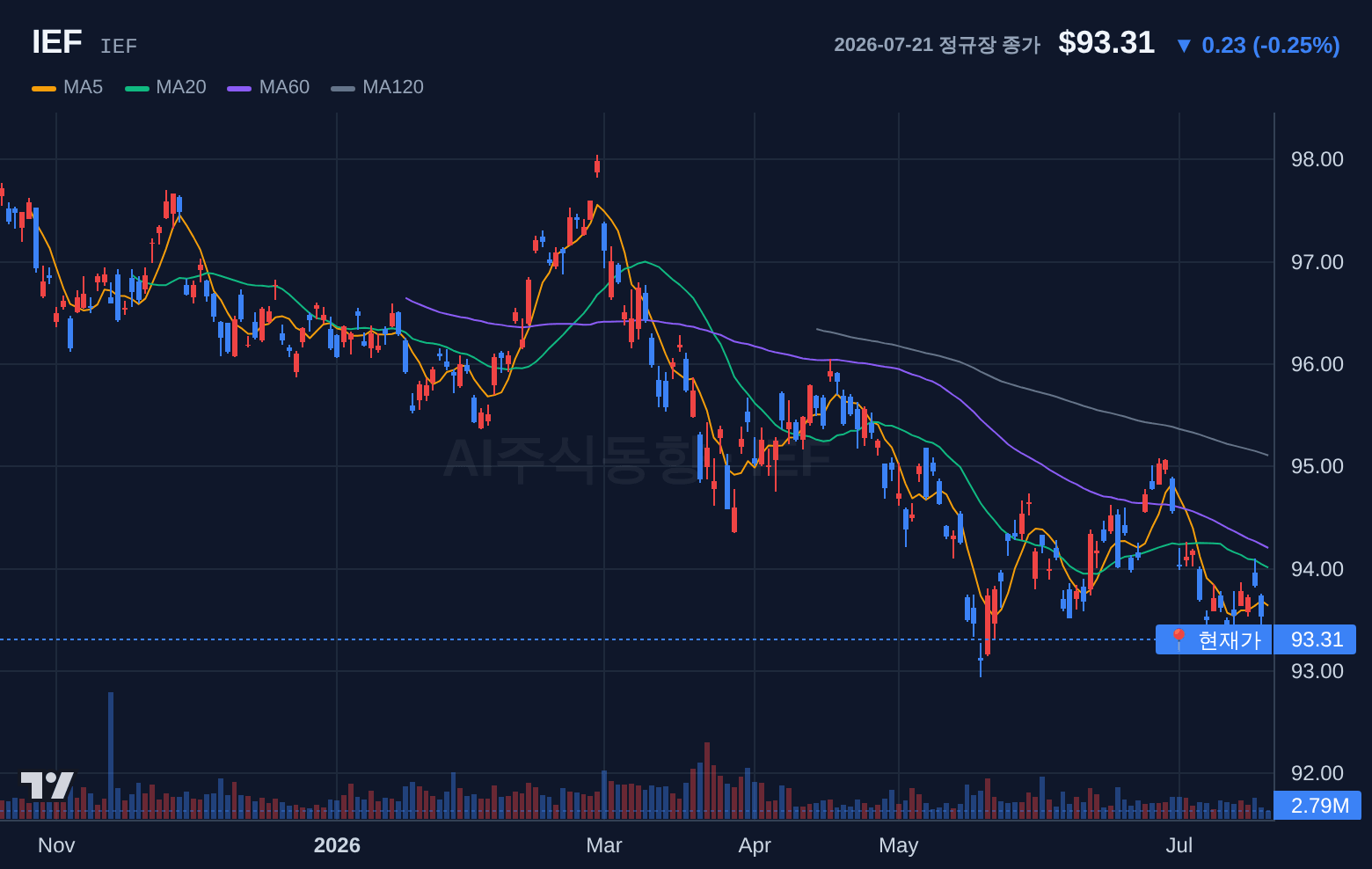Click the small gray IEF symbol label
This screenshot has height=869, width=1372.
(119, 46)
